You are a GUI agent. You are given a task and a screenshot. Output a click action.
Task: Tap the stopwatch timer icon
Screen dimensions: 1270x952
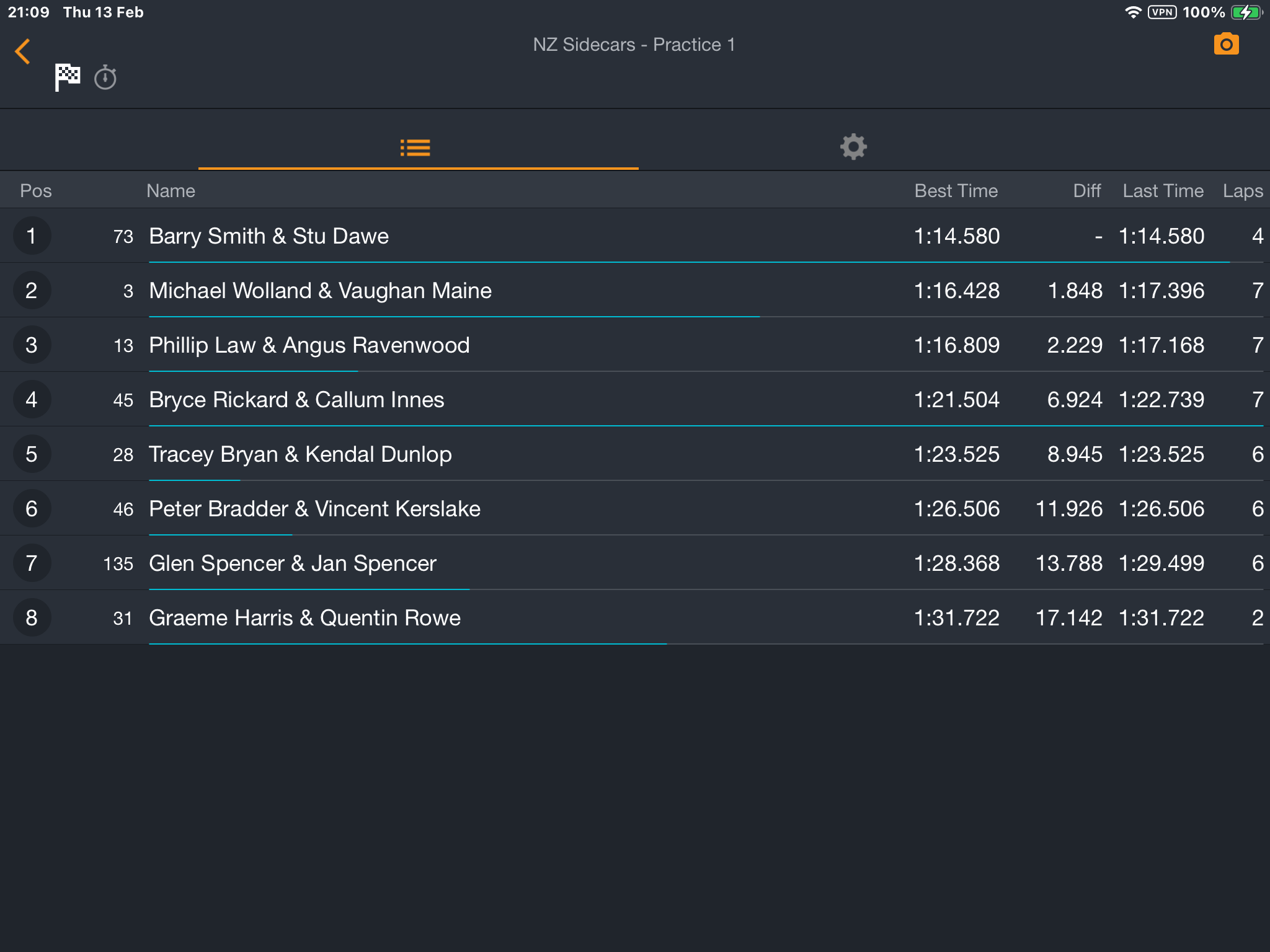point(105,77)
